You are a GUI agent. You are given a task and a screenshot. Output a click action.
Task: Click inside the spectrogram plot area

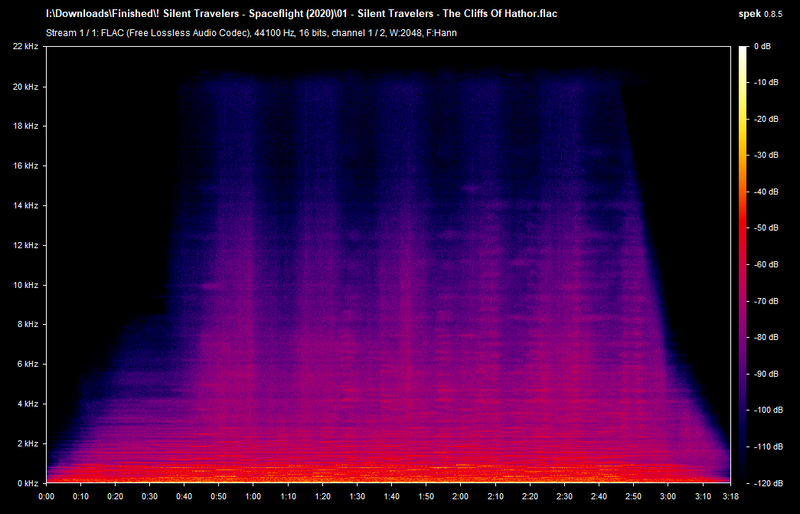tap(388, 265)
